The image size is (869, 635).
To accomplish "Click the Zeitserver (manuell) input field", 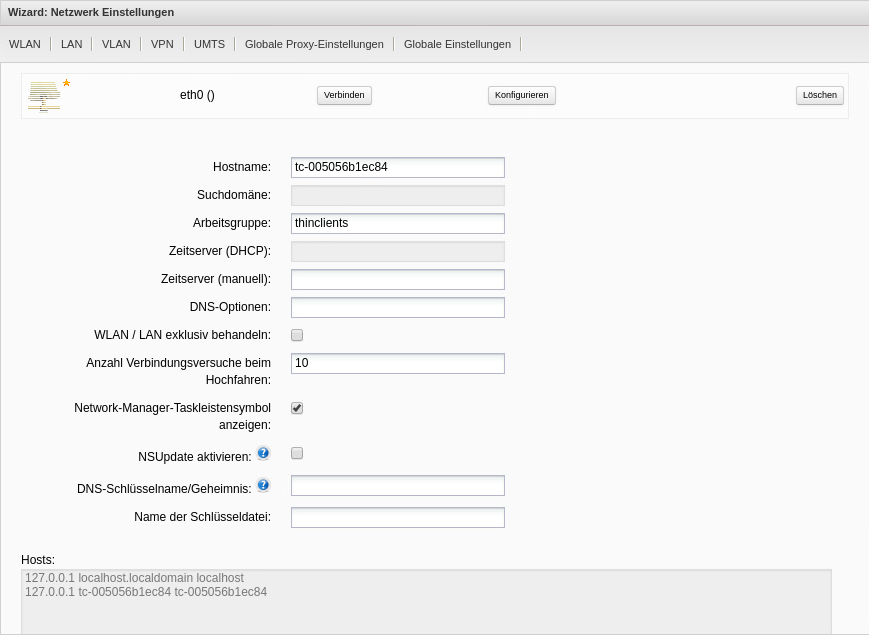I will pyautogui.click(x=396, y=279).
